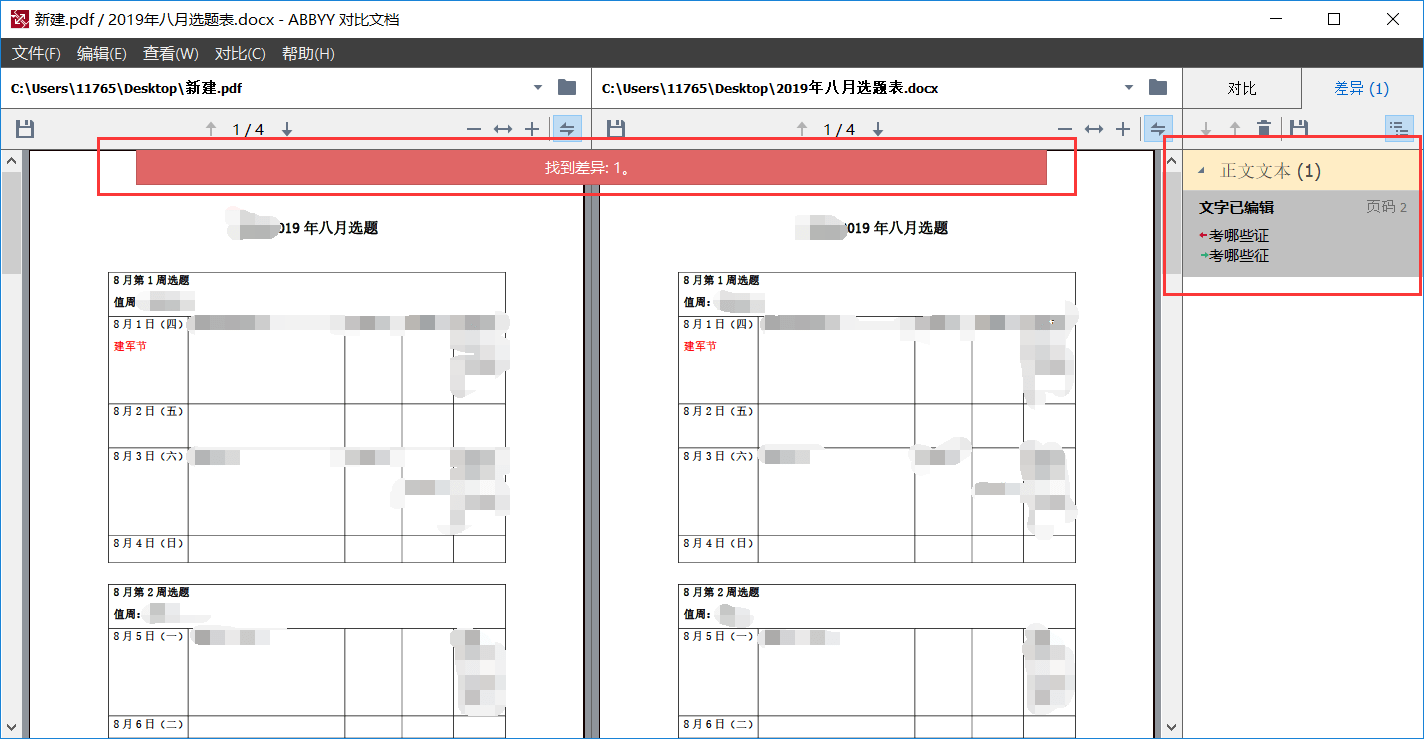The height and width of the screenshot is (739, 1424).
Task: Toggle the differences list view button
Action: pos(1398,128)
